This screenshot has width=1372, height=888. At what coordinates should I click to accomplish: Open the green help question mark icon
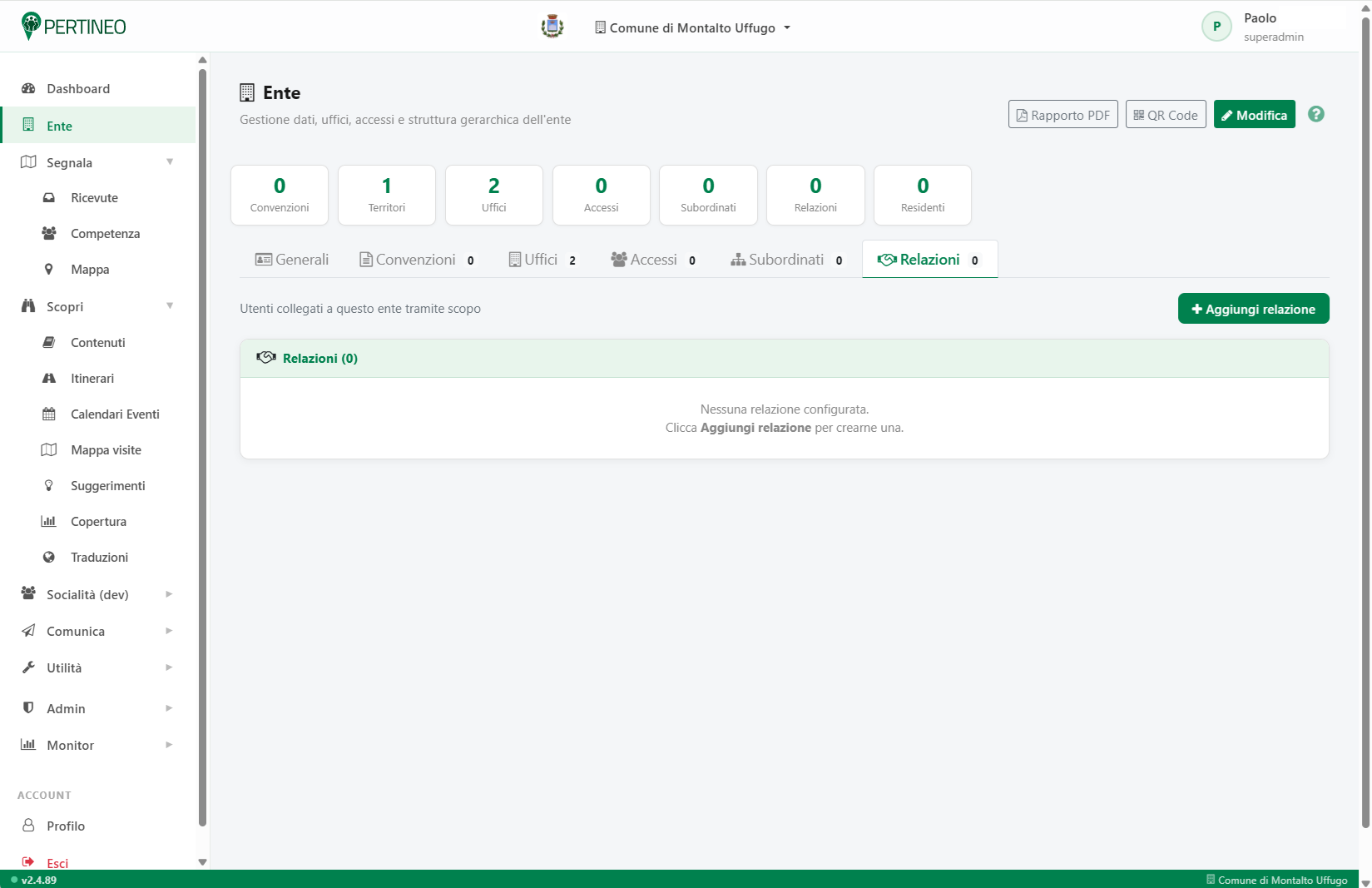tap(1315, 114)
